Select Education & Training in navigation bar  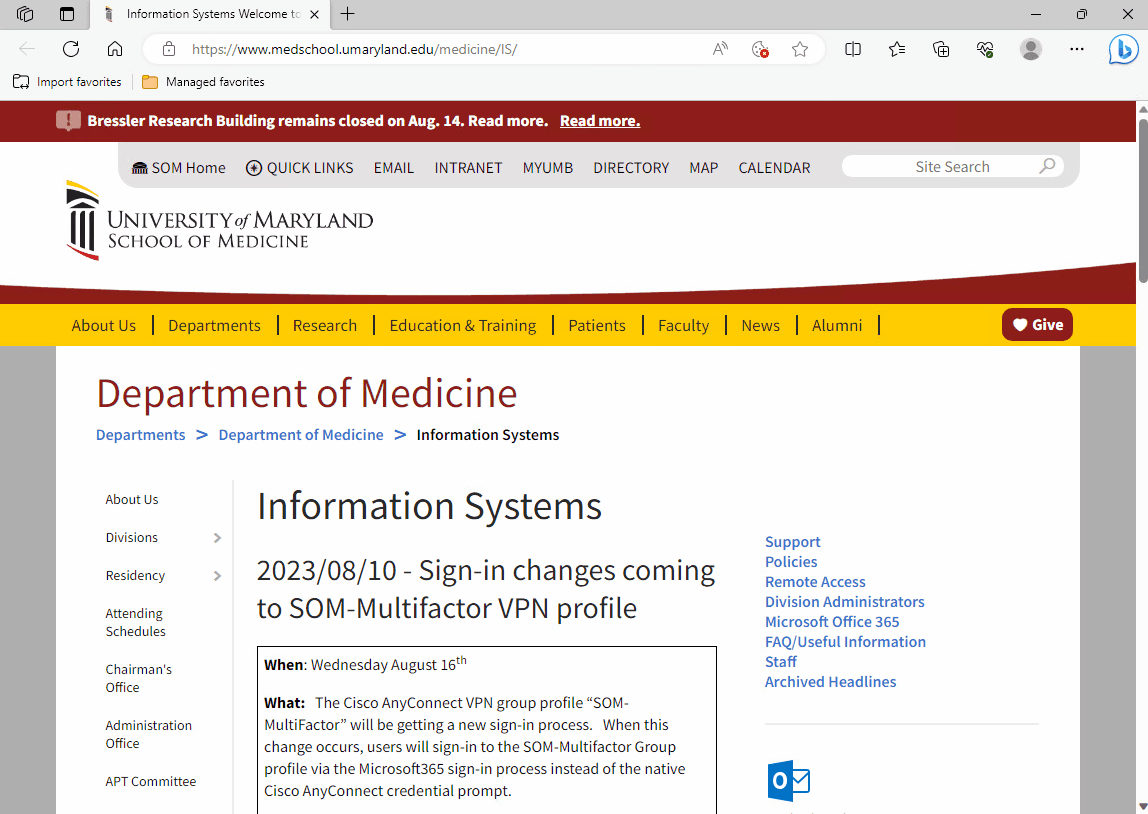(462, 325)
